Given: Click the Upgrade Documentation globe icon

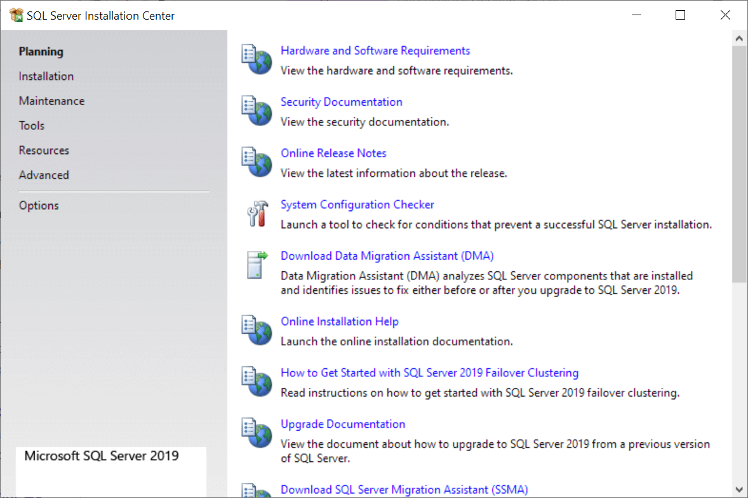Looking at the screenshot, I should (x=257, y=432).
